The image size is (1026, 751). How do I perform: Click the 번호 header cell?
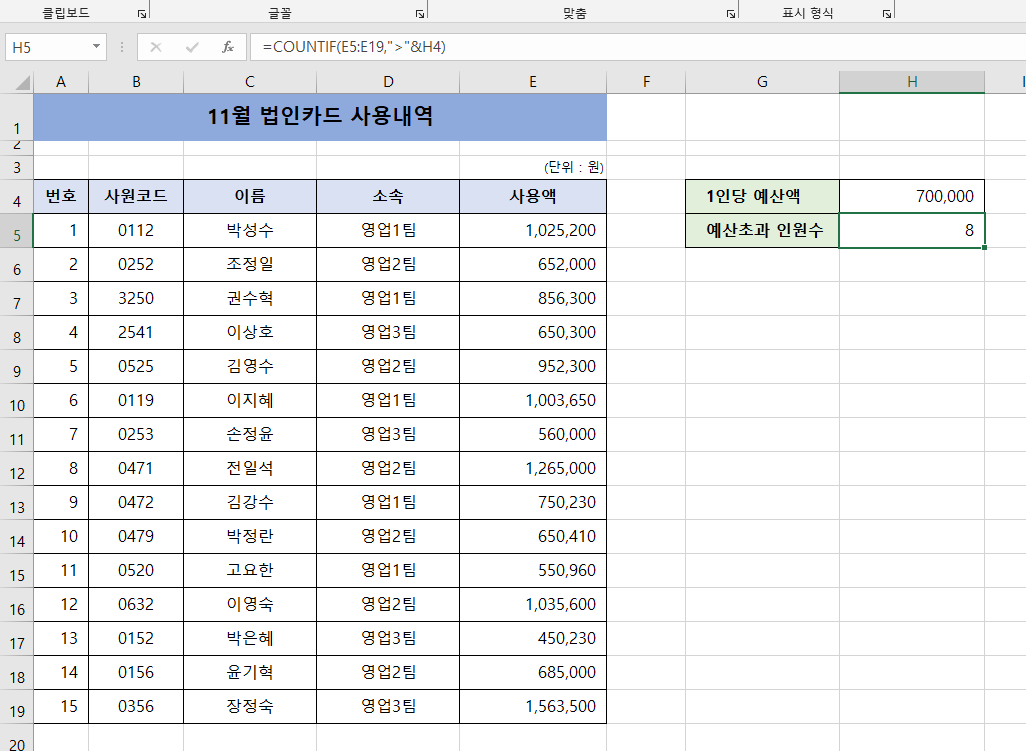tap(61, 196)
